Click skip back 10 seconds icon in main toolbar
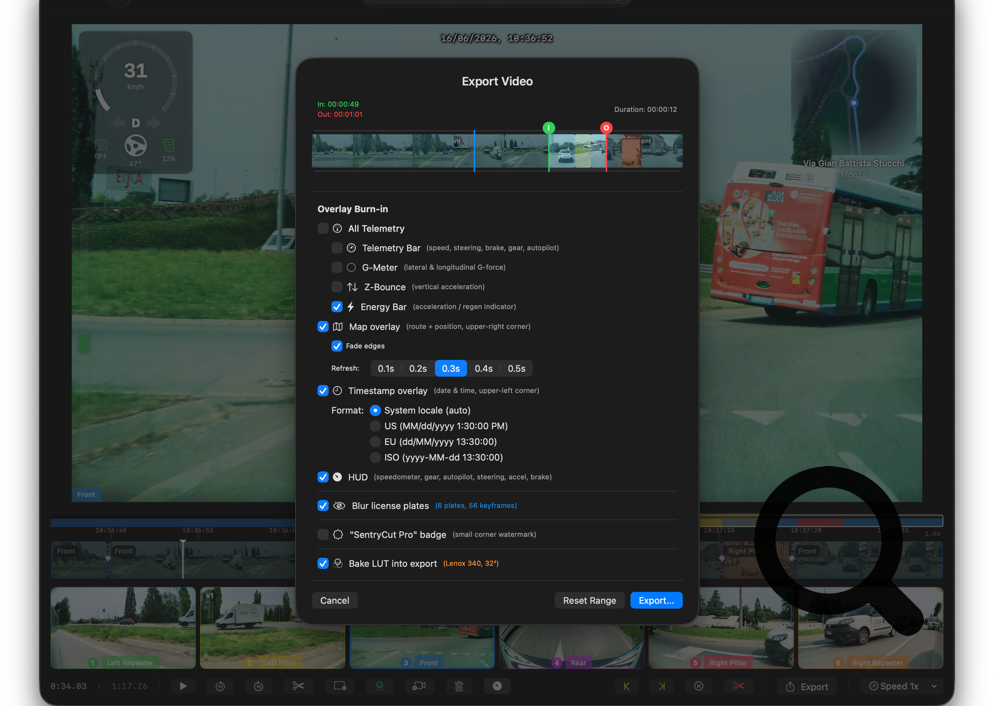The image size is (994, 706). [x=220, y=686]
